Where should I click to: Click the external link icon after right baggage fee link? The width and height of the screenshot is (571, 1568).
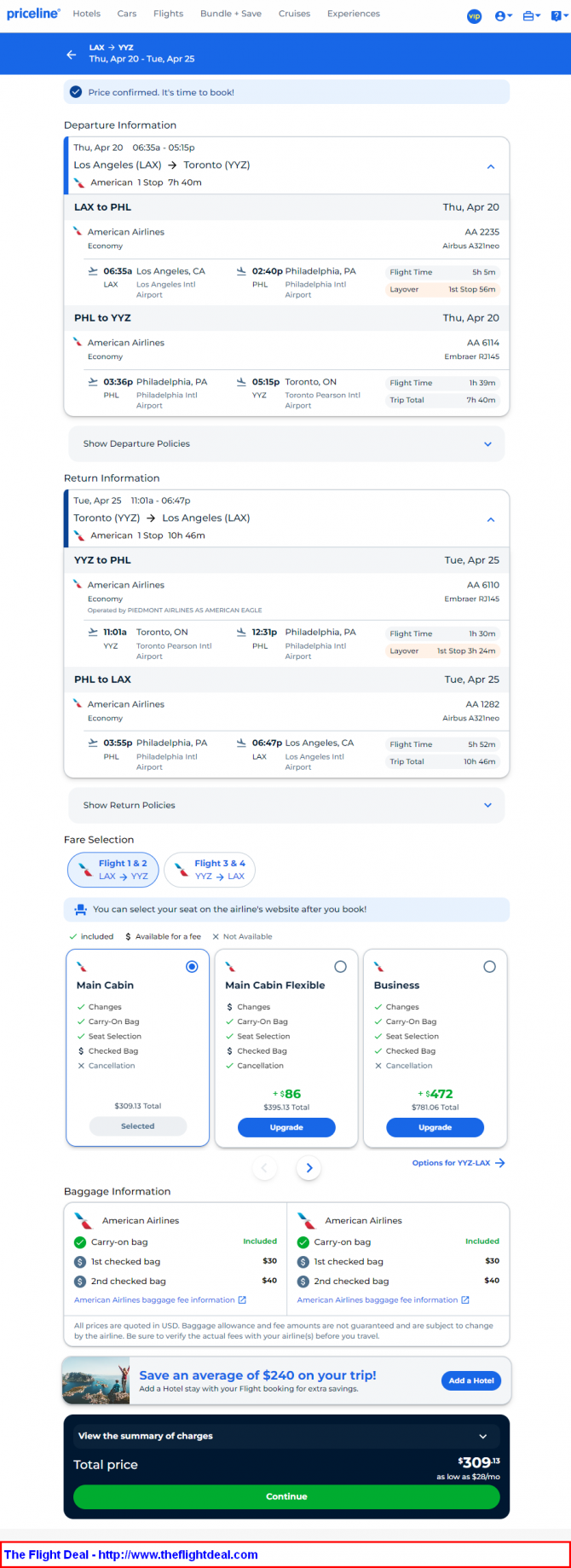465,1299
